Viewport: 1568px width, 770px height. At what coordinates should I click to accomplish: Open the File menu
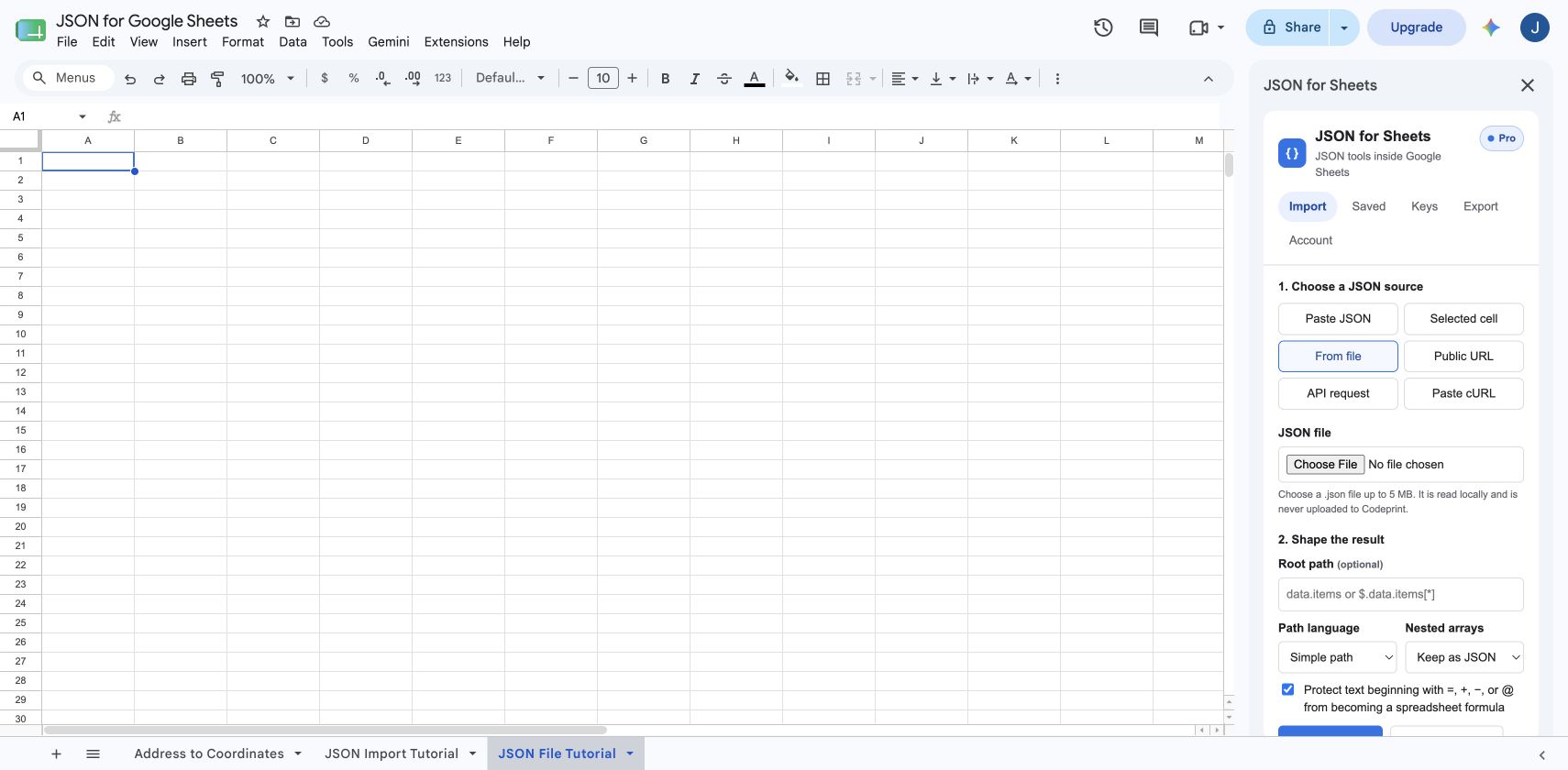67,42
